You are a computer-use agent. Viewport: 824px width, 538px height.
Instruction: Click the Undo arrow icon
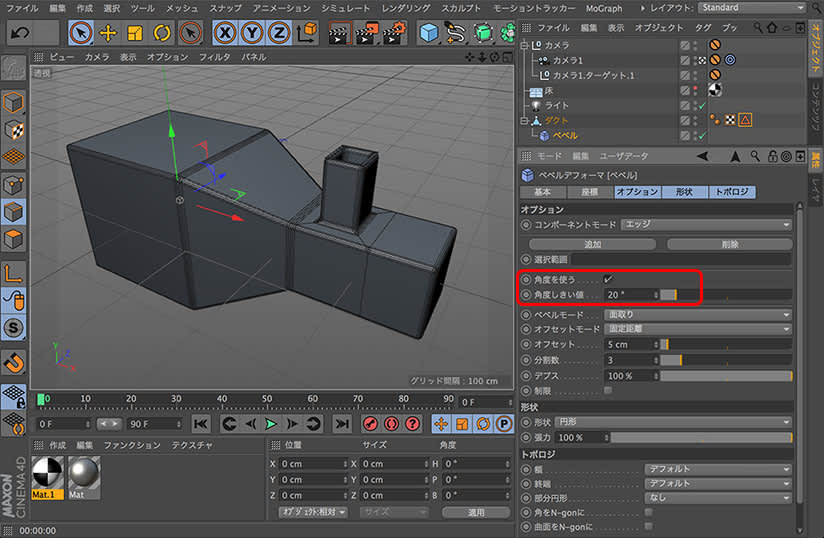20,33
